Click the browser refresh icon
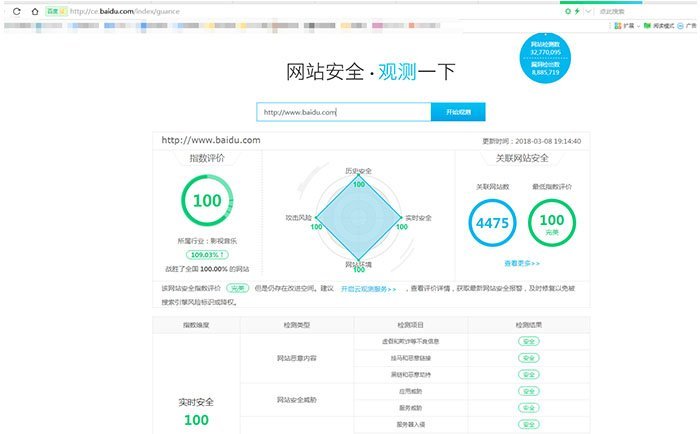The height and width of the screenshot is (434, 700). pos(19,10)
